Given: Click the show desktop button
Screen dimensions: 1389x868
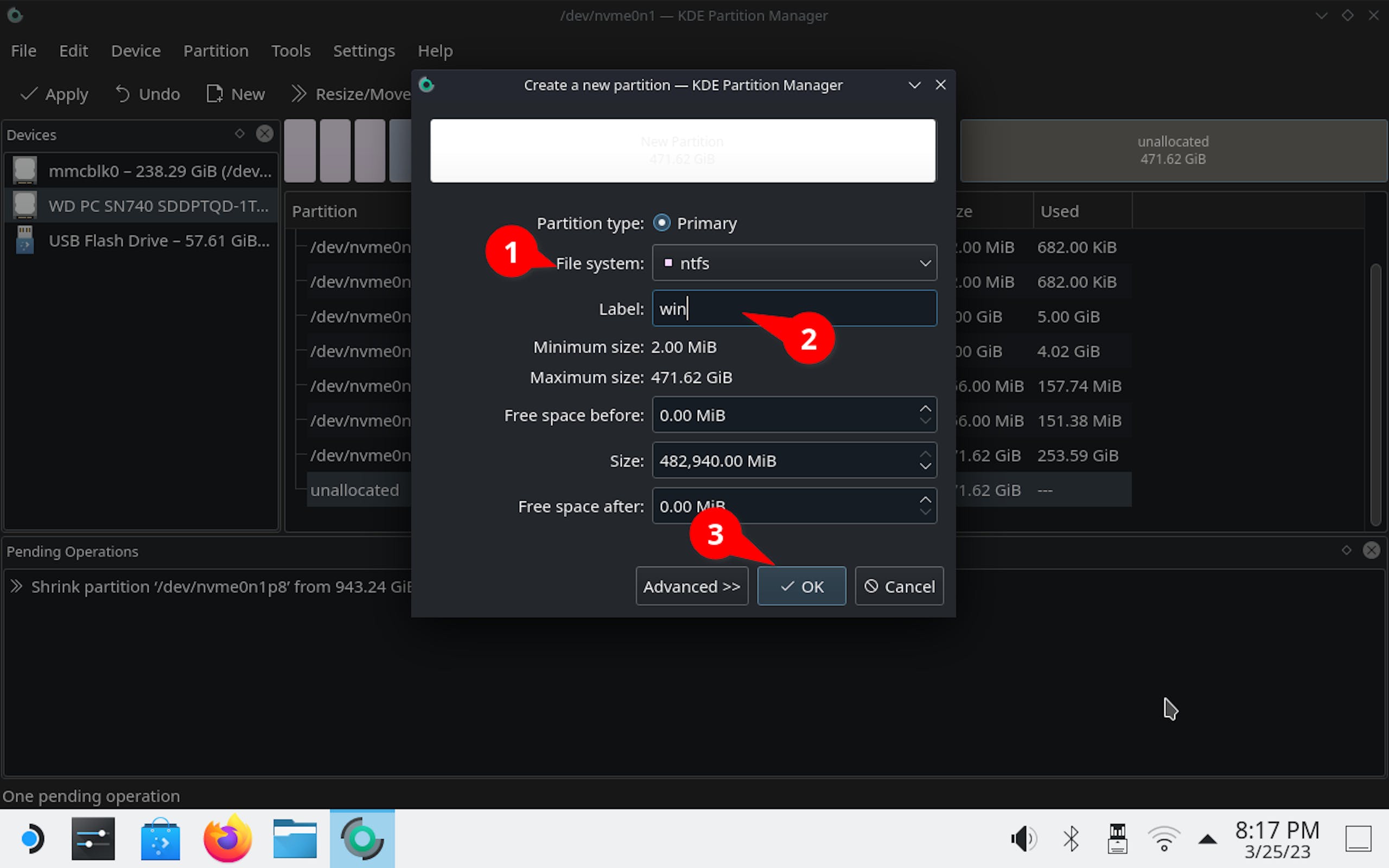Looking at the screenshot, I should [1359, 839].
